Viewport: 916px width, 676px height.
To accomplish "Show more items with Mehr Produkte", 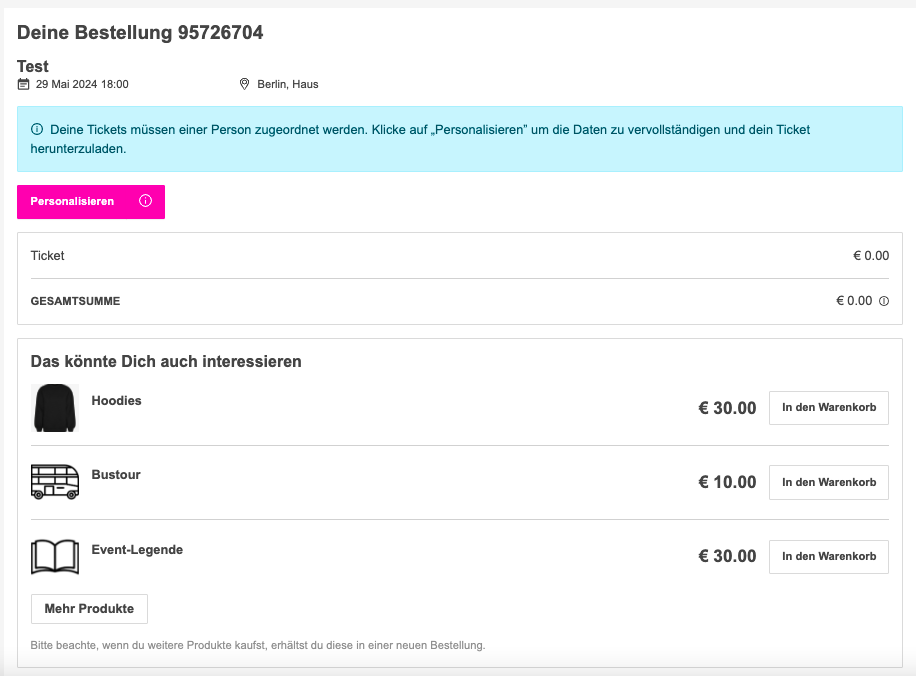I will (x=89, y=609).
